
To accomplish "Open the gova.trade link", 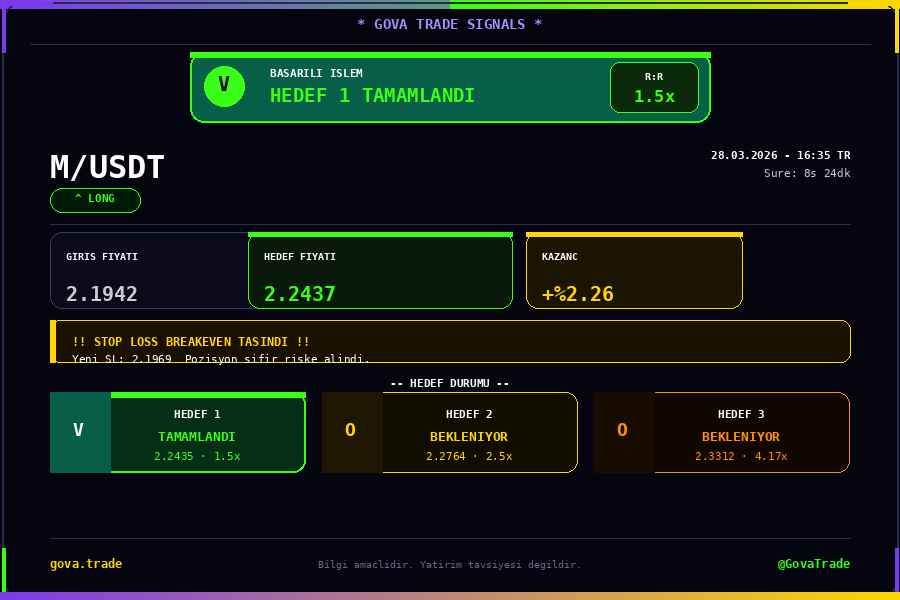I will tap(86, 564).
